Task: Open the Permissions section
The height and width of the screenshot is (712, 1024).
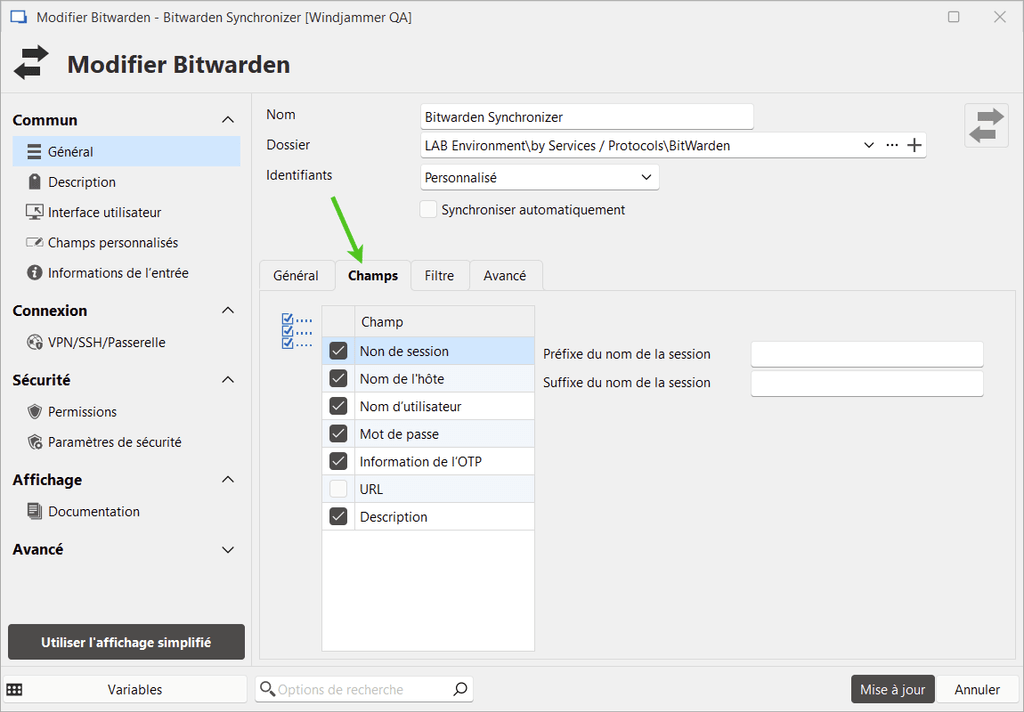Action: (82, 411)
